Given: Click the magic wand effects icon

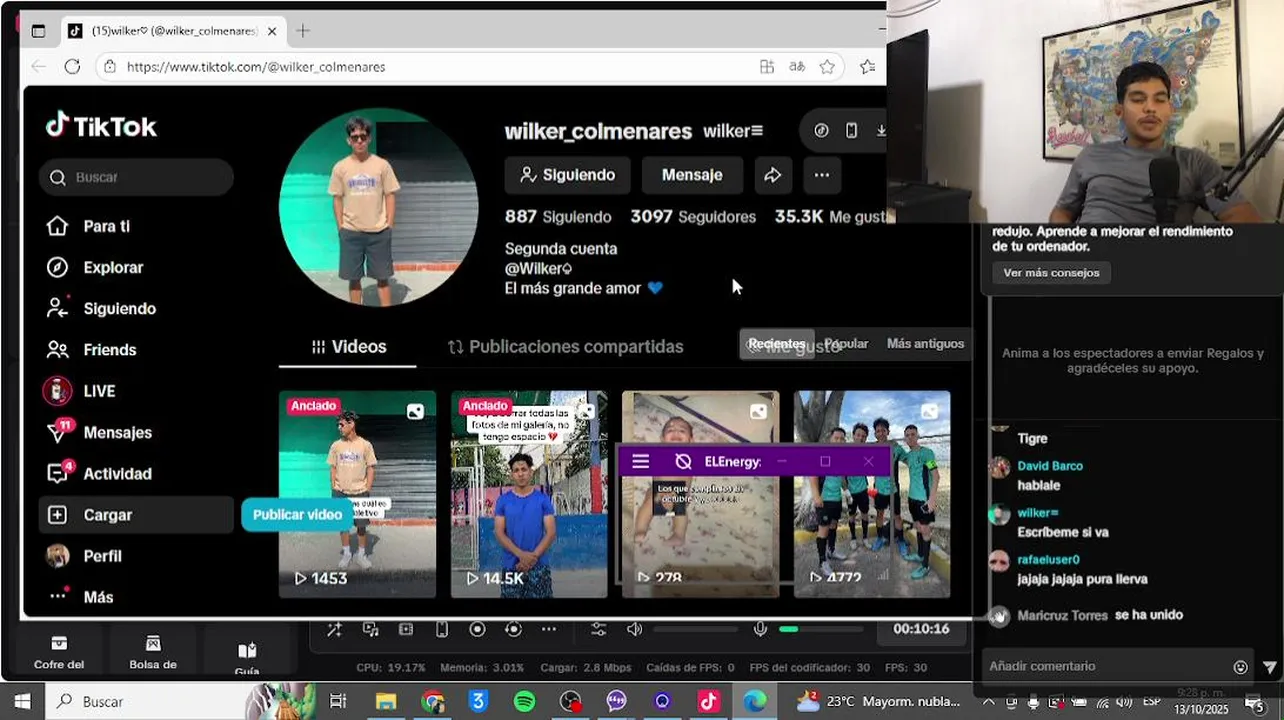Looking at the screenshot, I should (x=334, y=629).
